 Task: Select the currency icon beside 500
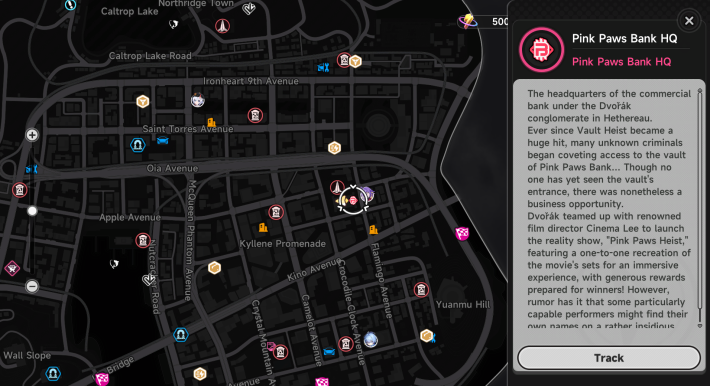tap(467, 21)
